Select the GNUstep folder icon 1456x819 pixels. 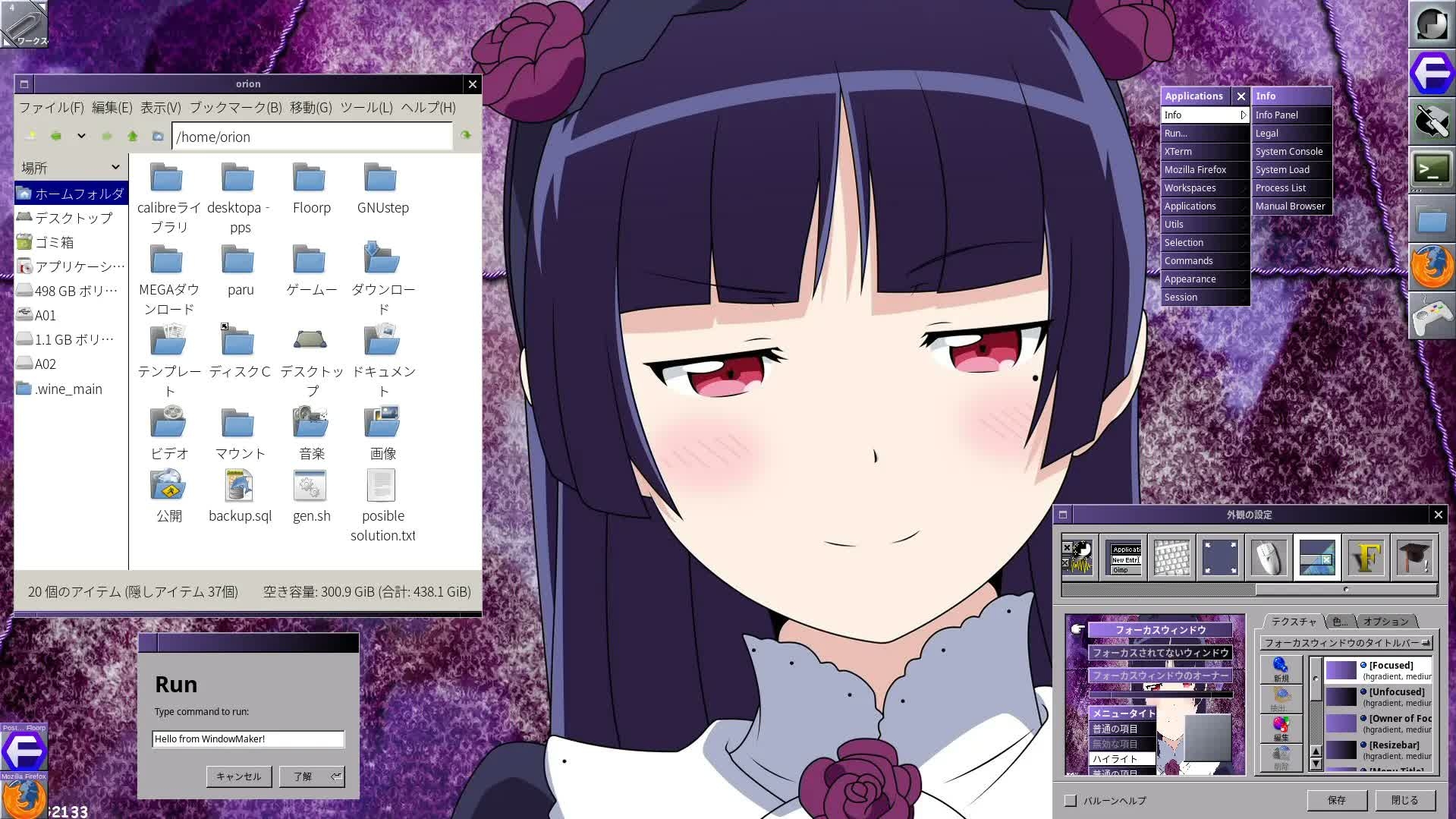click(x=380, y=178)
